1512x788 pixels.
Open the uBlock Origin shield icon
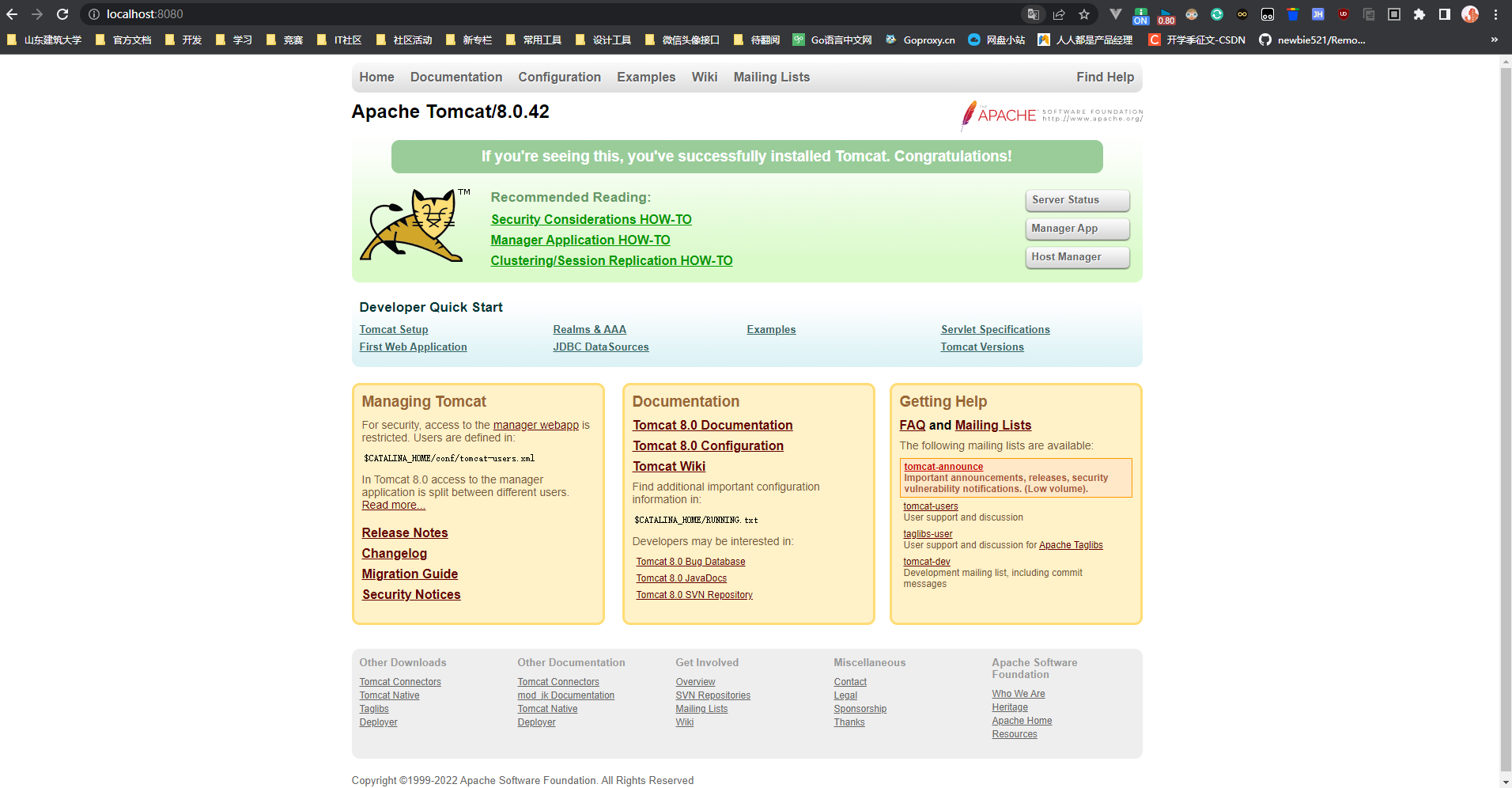tap(1344, 14)
